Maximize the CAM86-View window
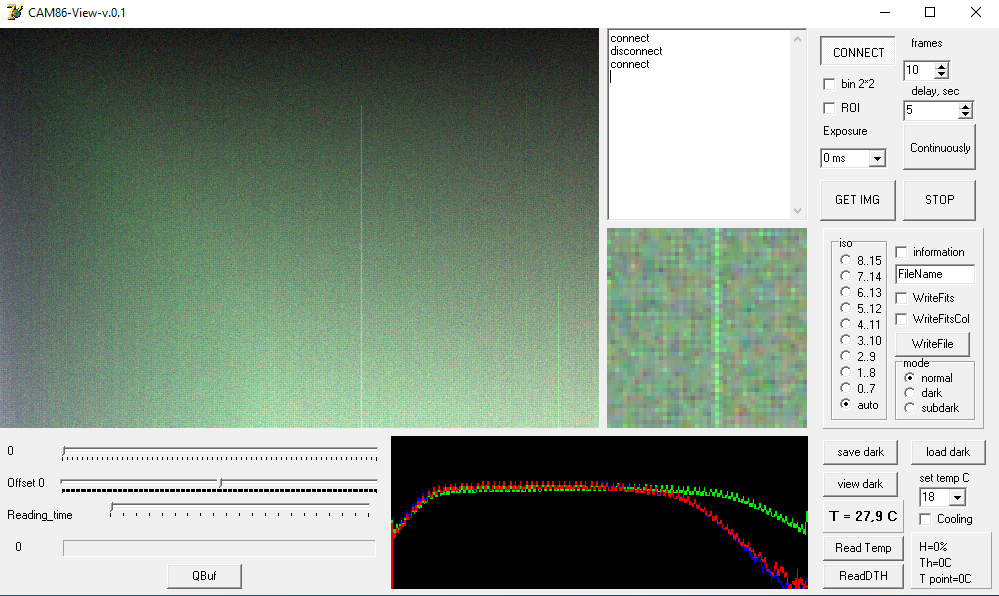The height and width of the screenshot is (596, 999). [x=930, y=12]
